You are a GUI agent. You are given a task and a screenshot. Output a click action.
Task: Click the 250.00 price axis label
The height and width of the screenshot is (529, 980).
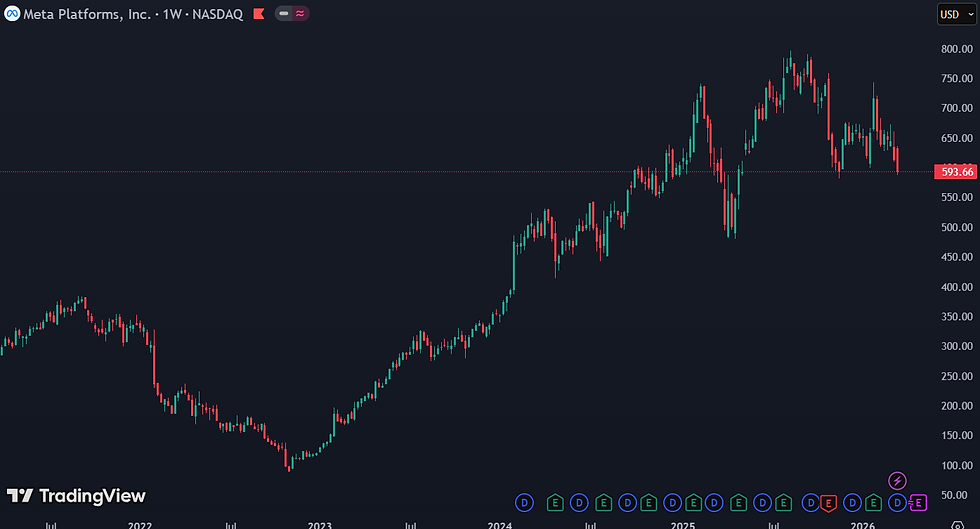click(957, 376)
